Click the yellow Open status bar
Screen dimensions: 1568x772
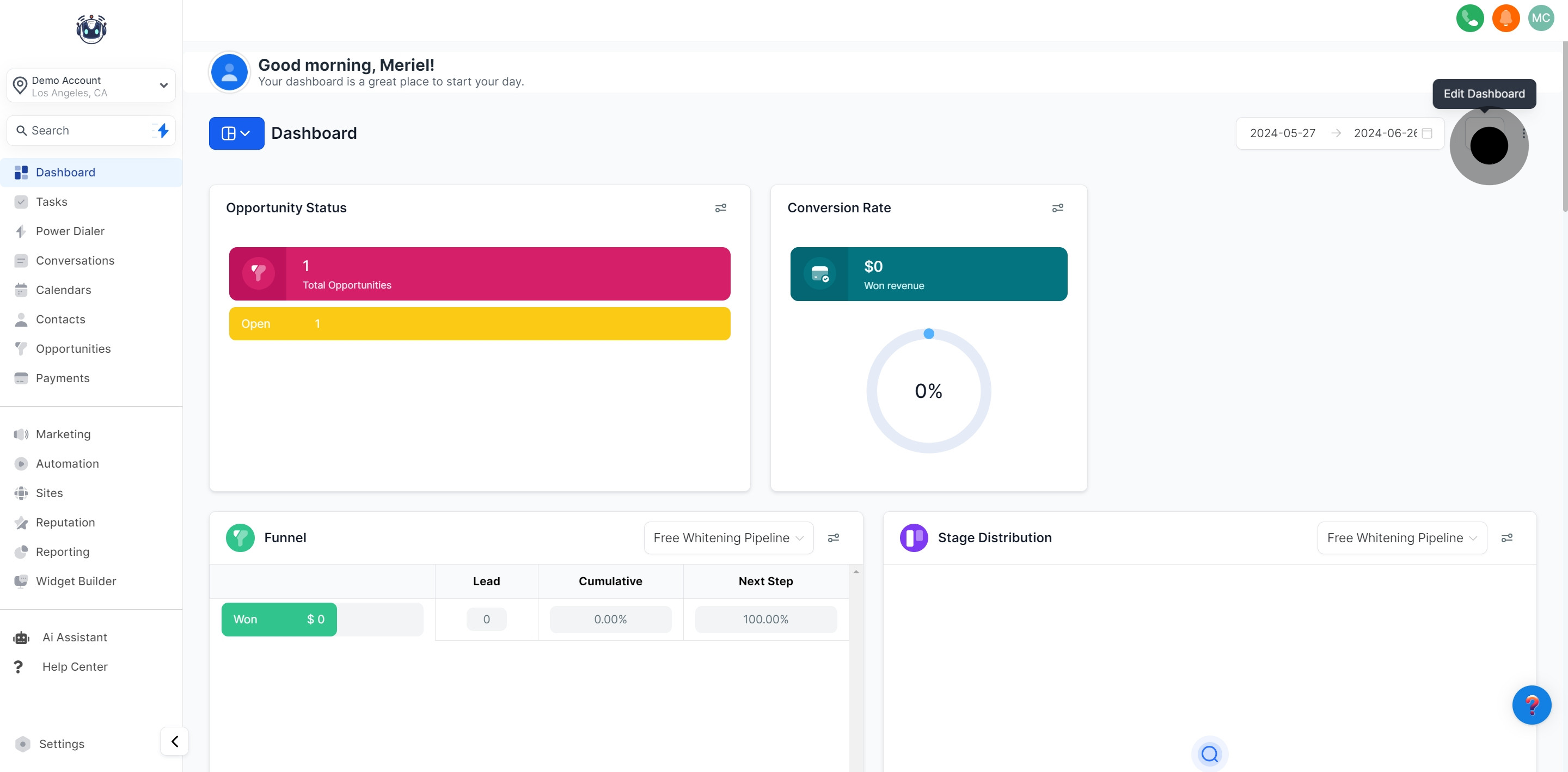tap(479, 324)
